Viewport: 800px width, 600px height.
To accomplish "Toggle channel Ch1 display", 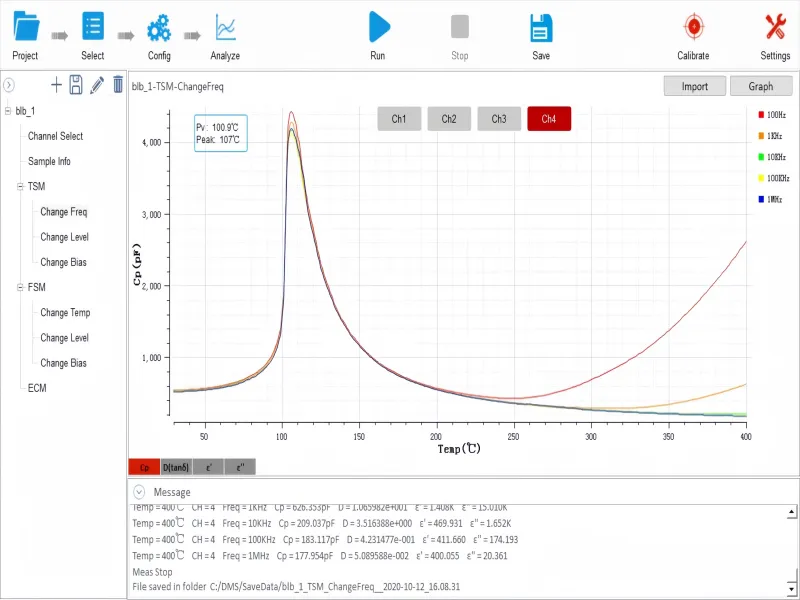I will click(399, 119).
